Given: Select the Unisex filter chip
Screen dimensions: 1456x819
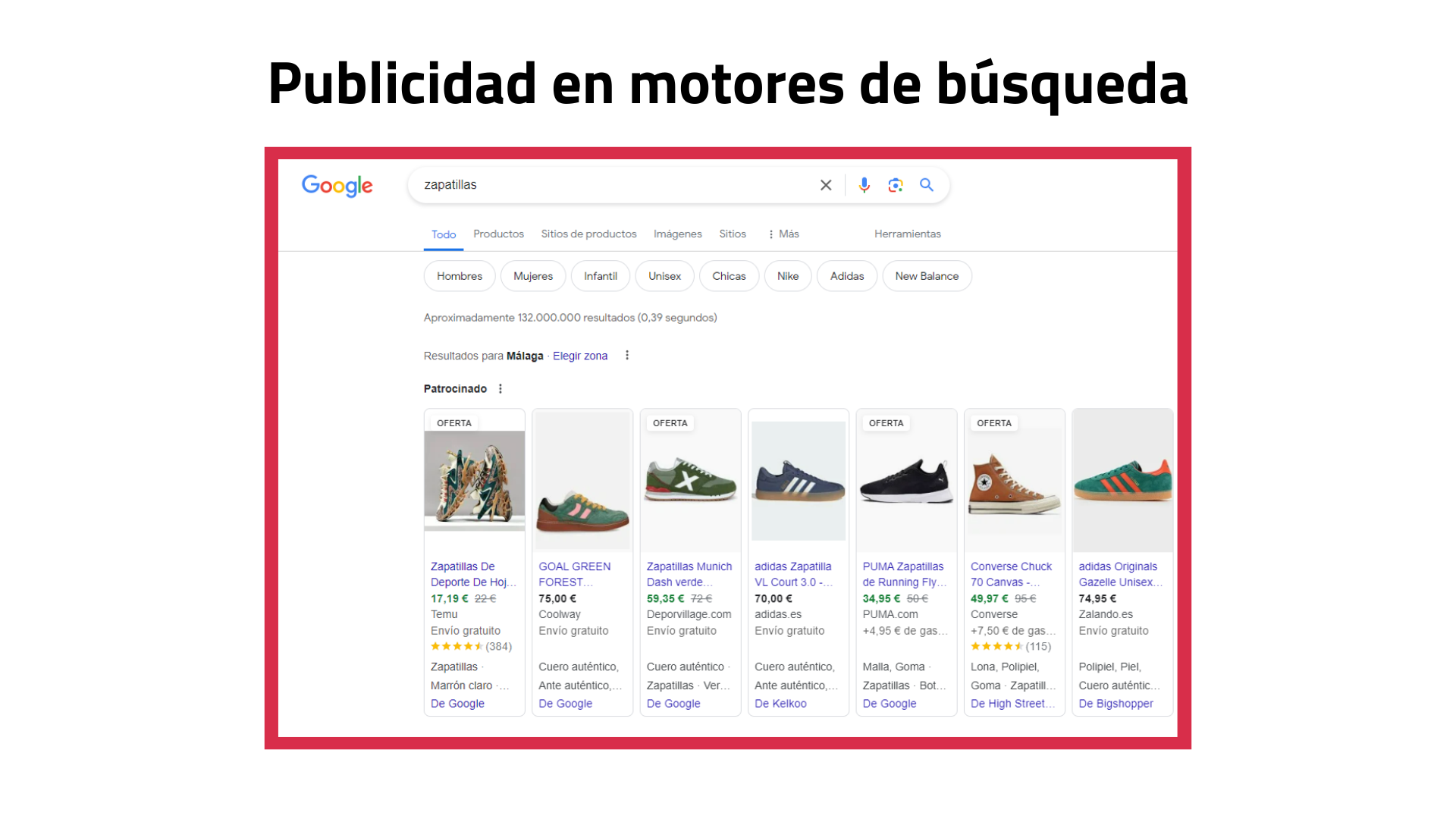Looking at the screenshot, I should click(x=664, y=276).
